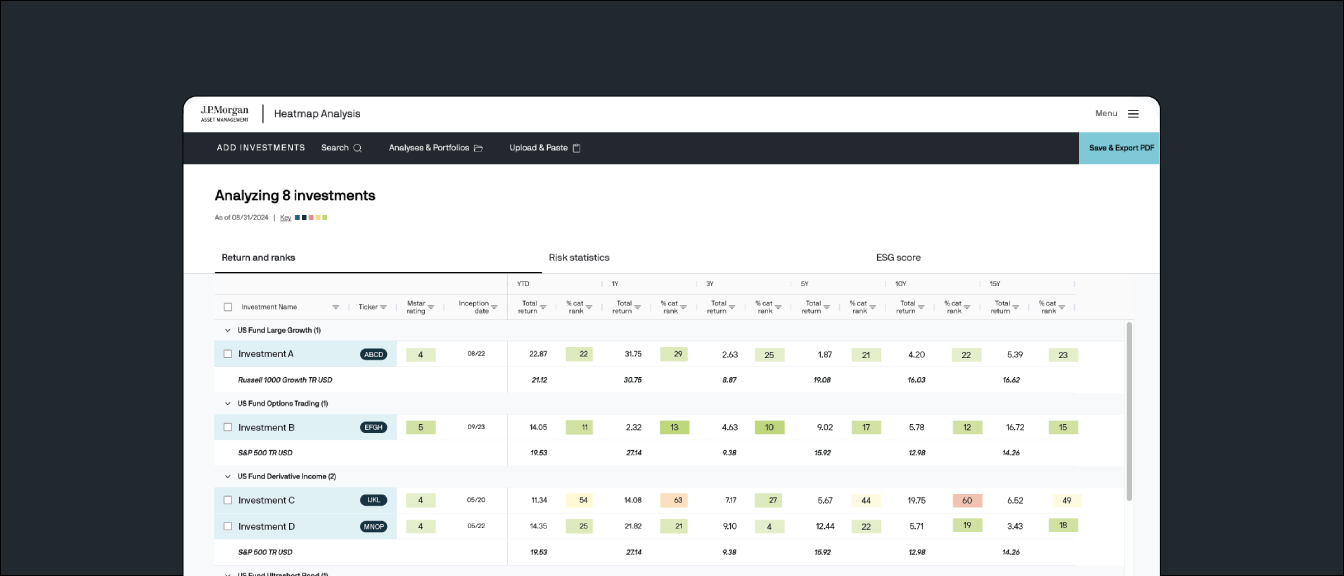Click Save & Export PDF button
Viewport: 1344px width, 576px height.
click(x=1119, y=148)
